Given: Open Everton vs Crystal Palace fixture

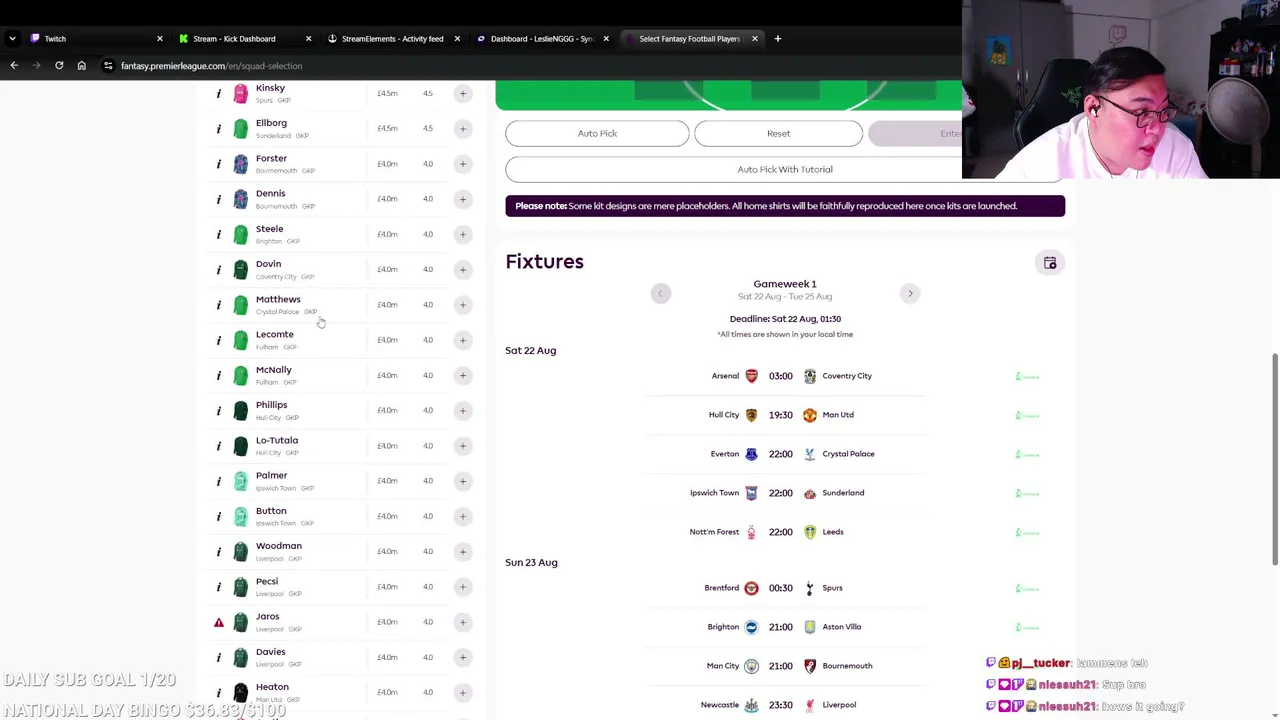Looking at the screenshot, I should [x=785, y=454].
